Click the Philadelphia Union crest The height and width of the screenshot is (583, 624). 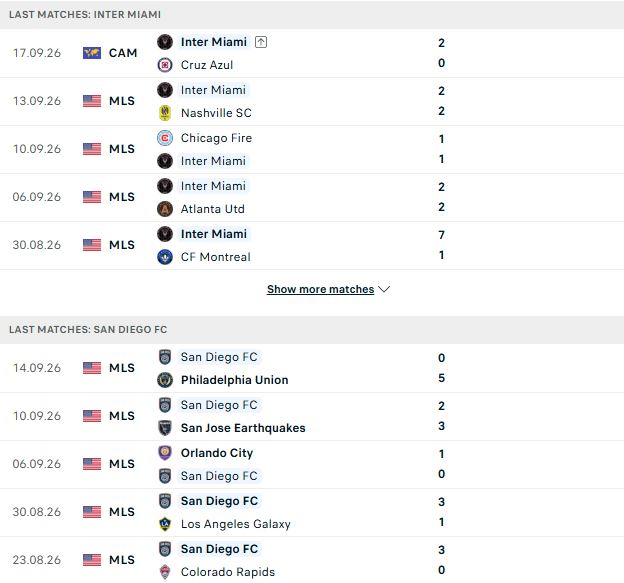[165, 380]
